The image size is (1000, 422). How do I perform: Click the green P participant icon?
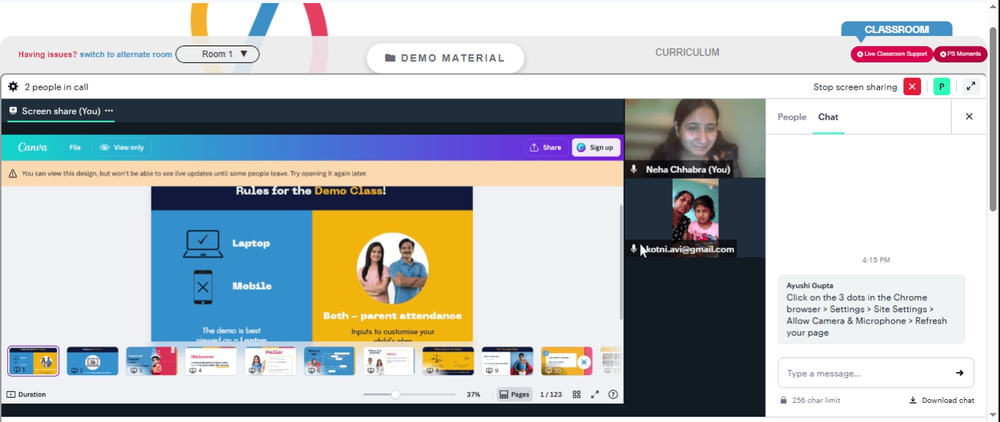(x=941, y=87)
